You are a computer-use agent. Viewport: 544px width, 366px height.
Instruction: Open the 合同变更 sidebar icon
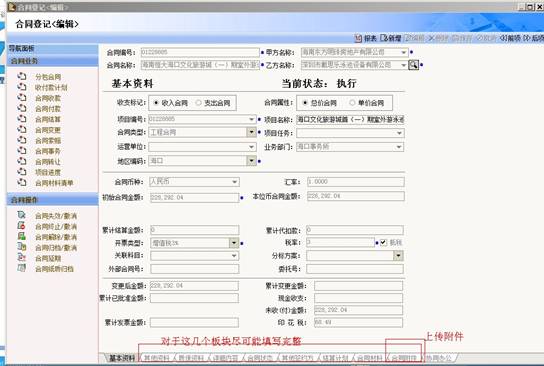(x=22, y=129)
